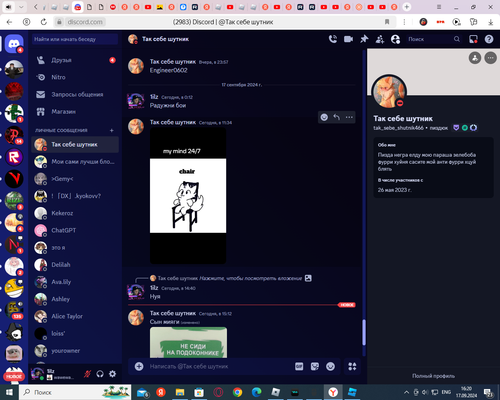The image size is (500, 400).
Task: Open the apps launcher icon beside message box
Action: click(x=352, y=366)
